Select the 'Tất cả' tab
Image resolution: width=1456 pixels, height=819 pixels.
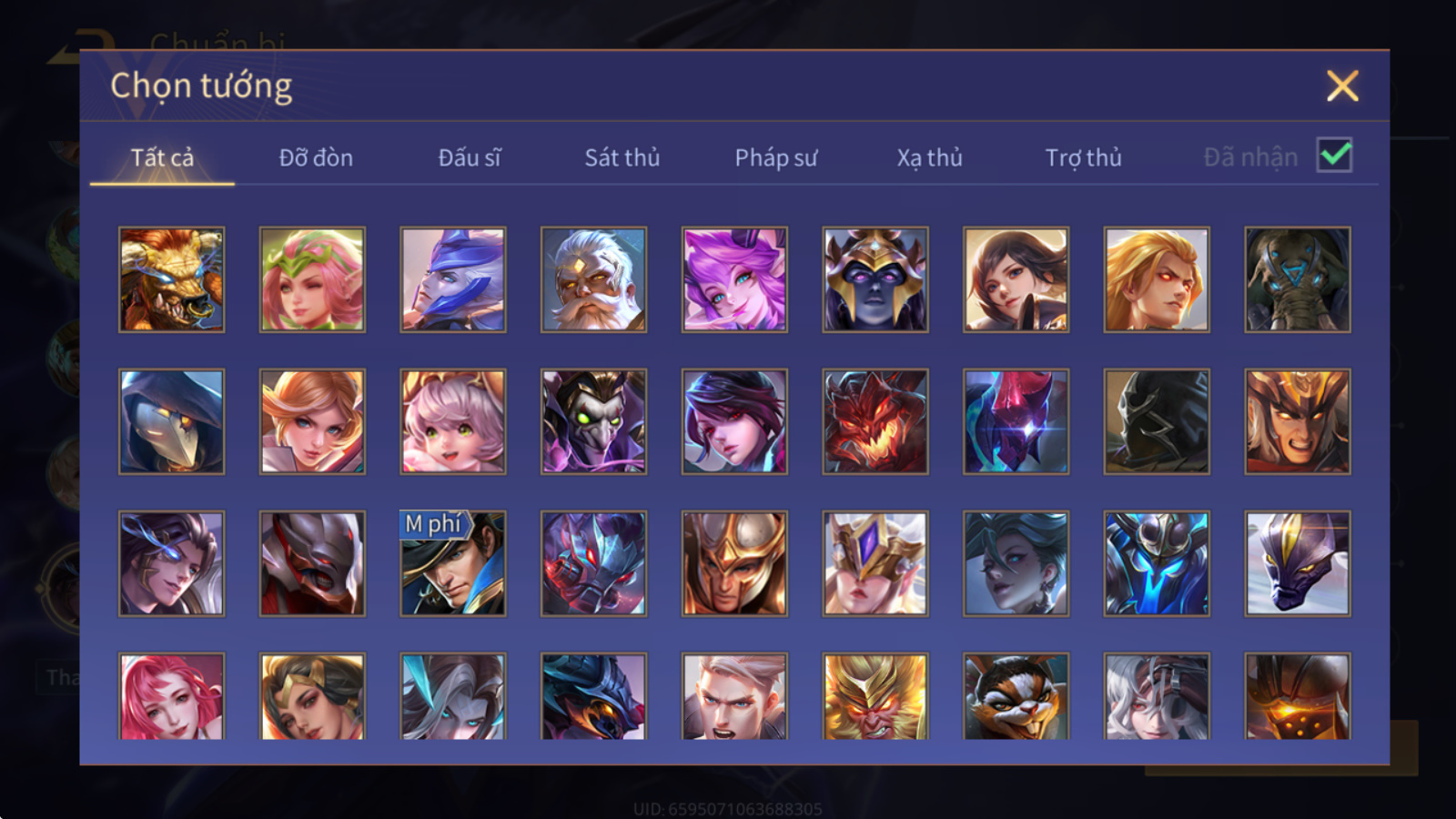[162, 157]
